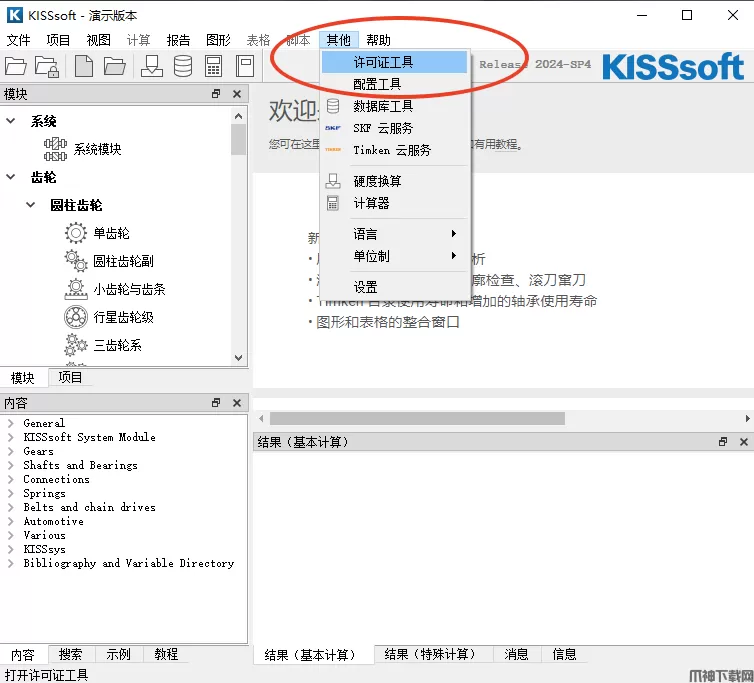Click module tree scrollbar down arrow
Viewport: 754px width, 683px height.
click(239, 358)
